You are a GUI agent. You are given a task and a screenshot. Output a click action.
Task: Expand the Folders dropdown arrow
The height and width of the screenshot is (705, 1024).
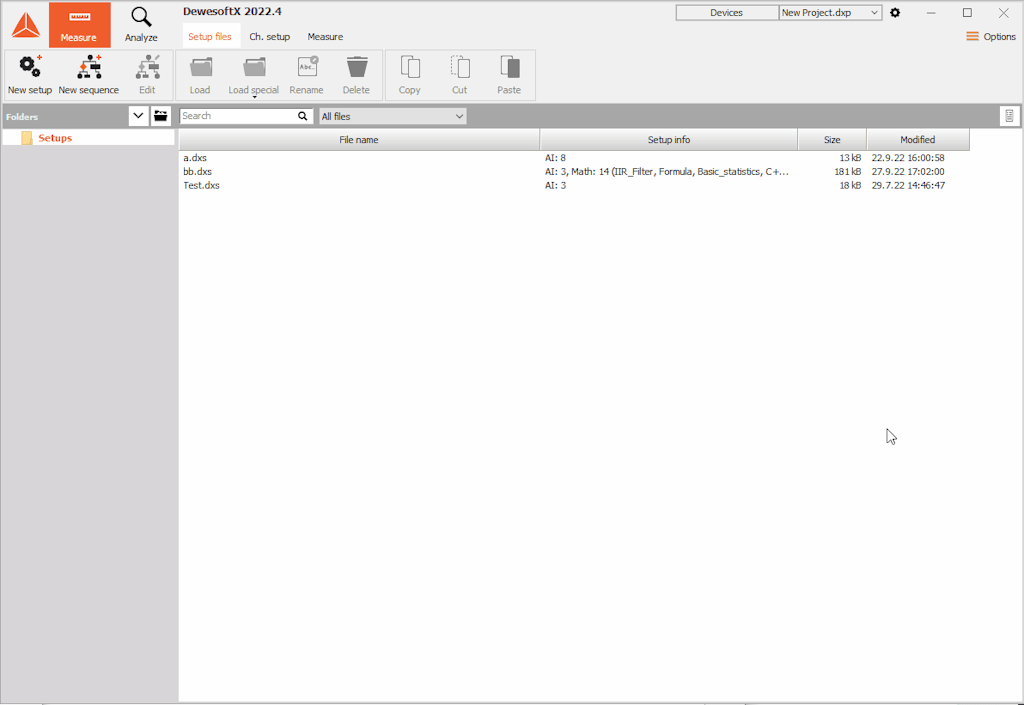(x=138, y=116)
